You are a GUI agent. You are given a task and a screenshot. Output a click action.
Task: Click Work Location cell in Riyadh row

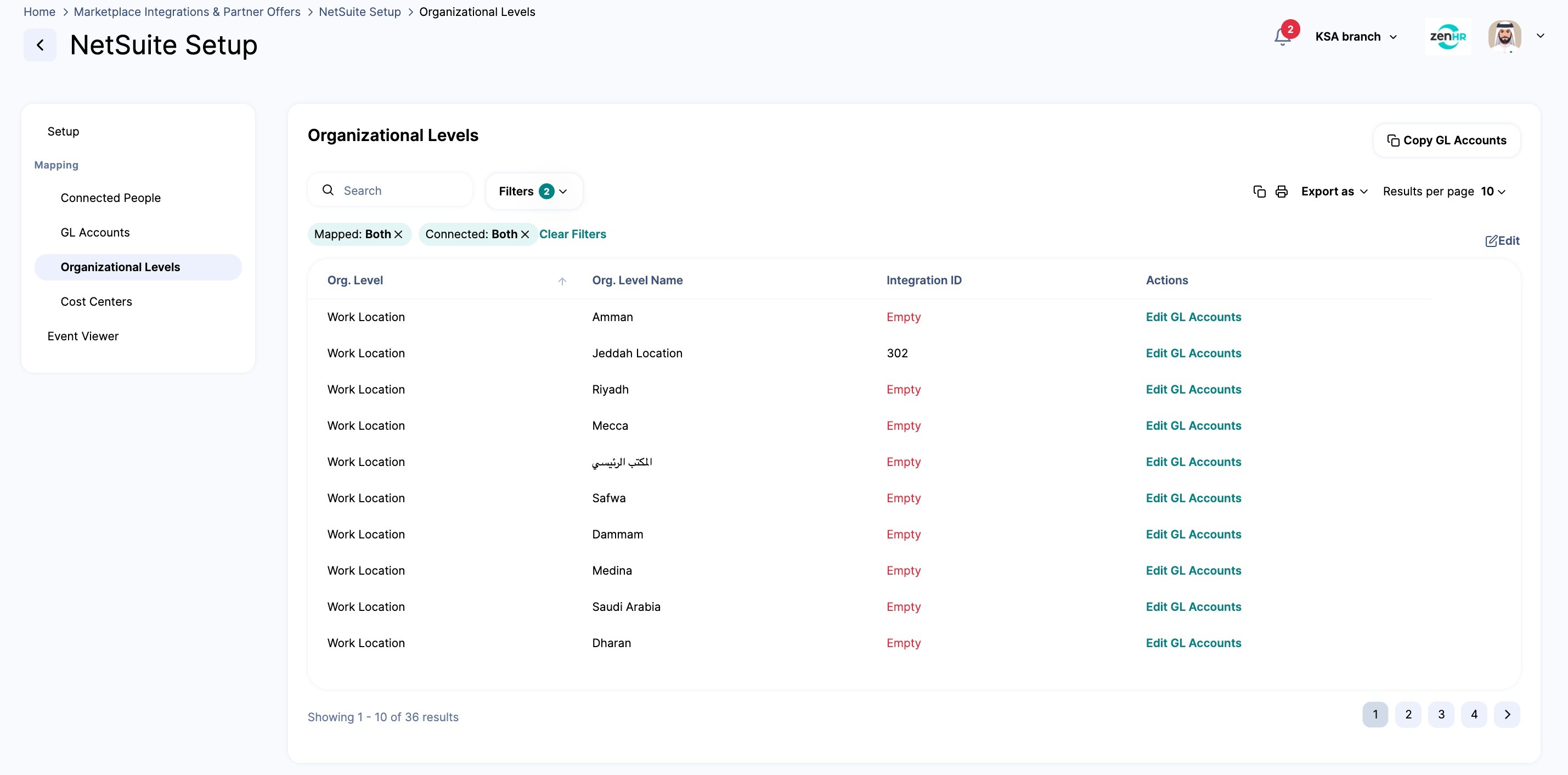(x=366, y=389)
